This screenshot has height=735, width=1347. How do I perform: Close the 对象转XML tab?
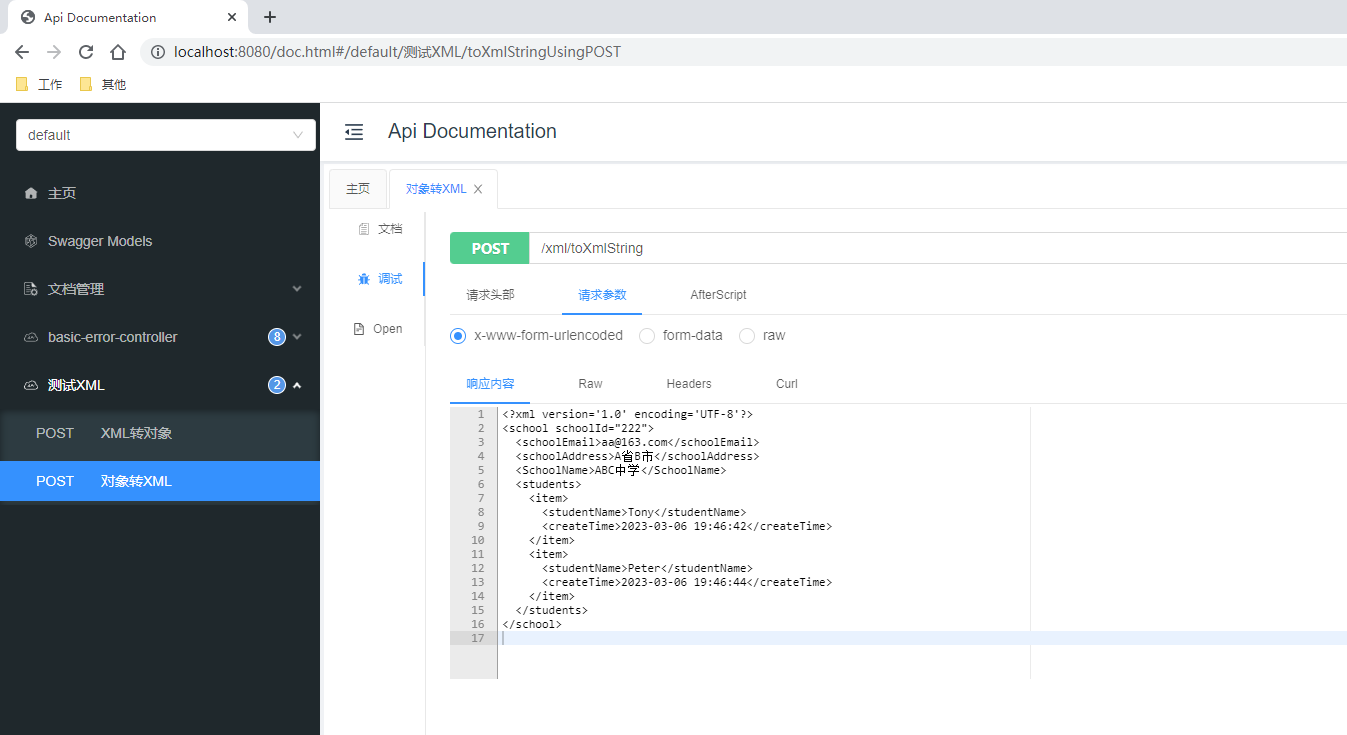(x=478, y=189)
